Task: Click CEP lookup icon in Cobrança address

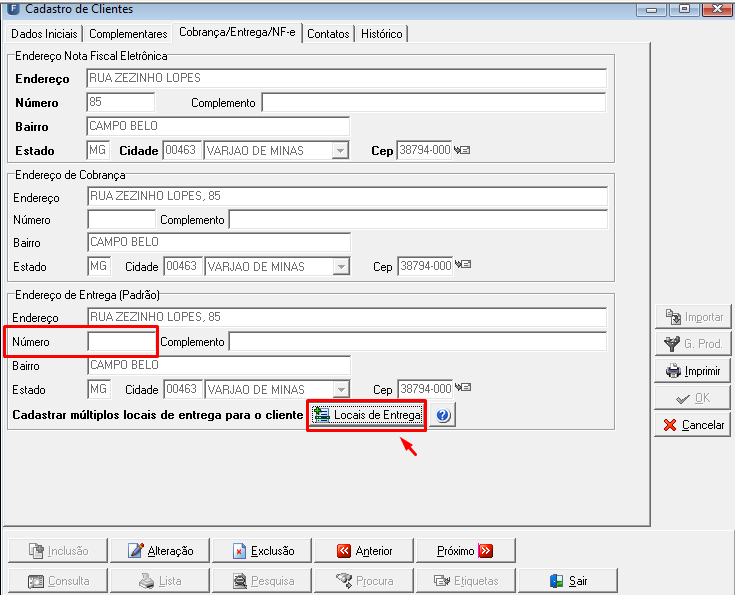Action: pyautogui.click(x=463, y=264)
